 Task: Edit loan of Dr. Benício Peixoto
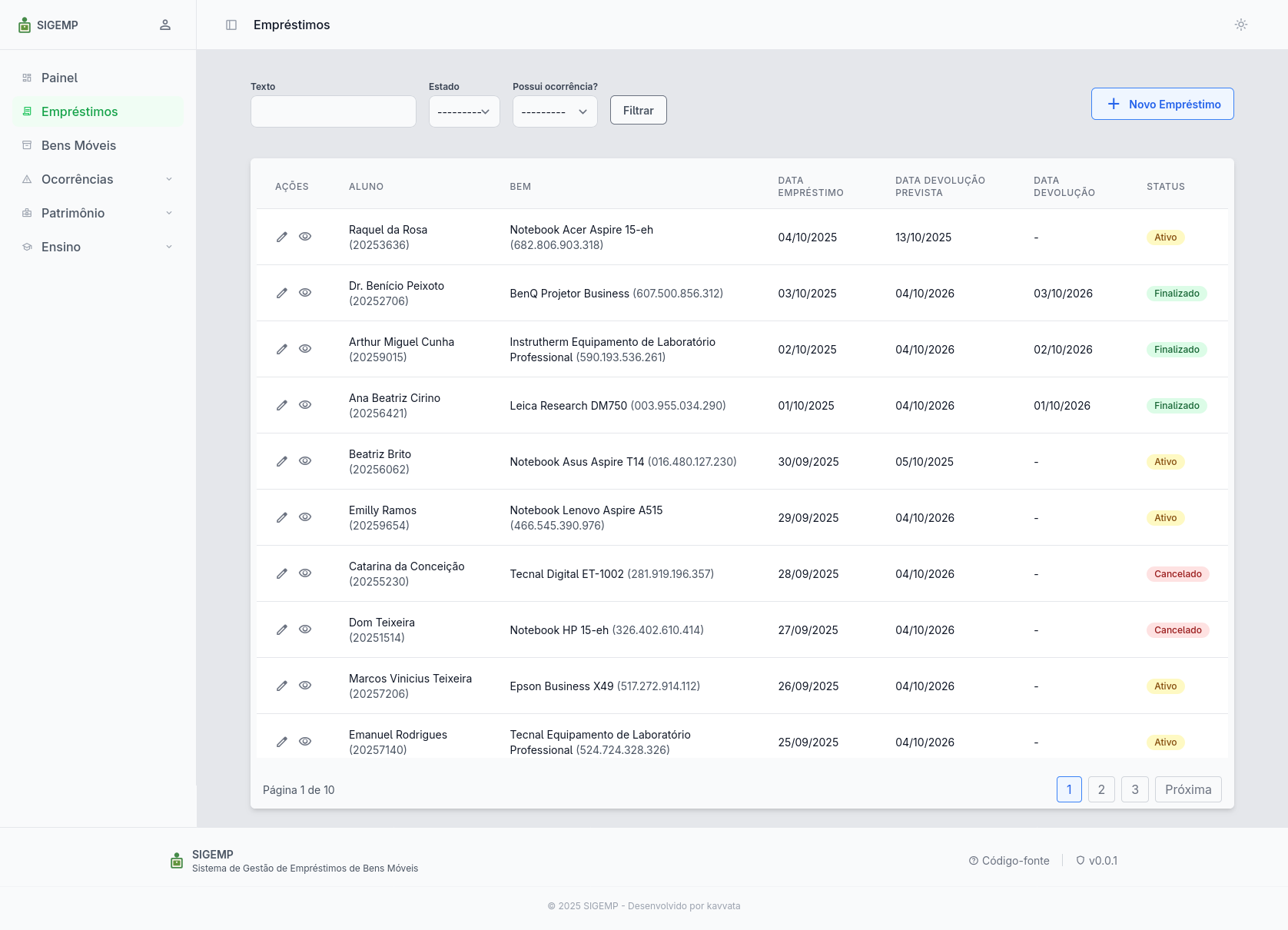[282, 293]
